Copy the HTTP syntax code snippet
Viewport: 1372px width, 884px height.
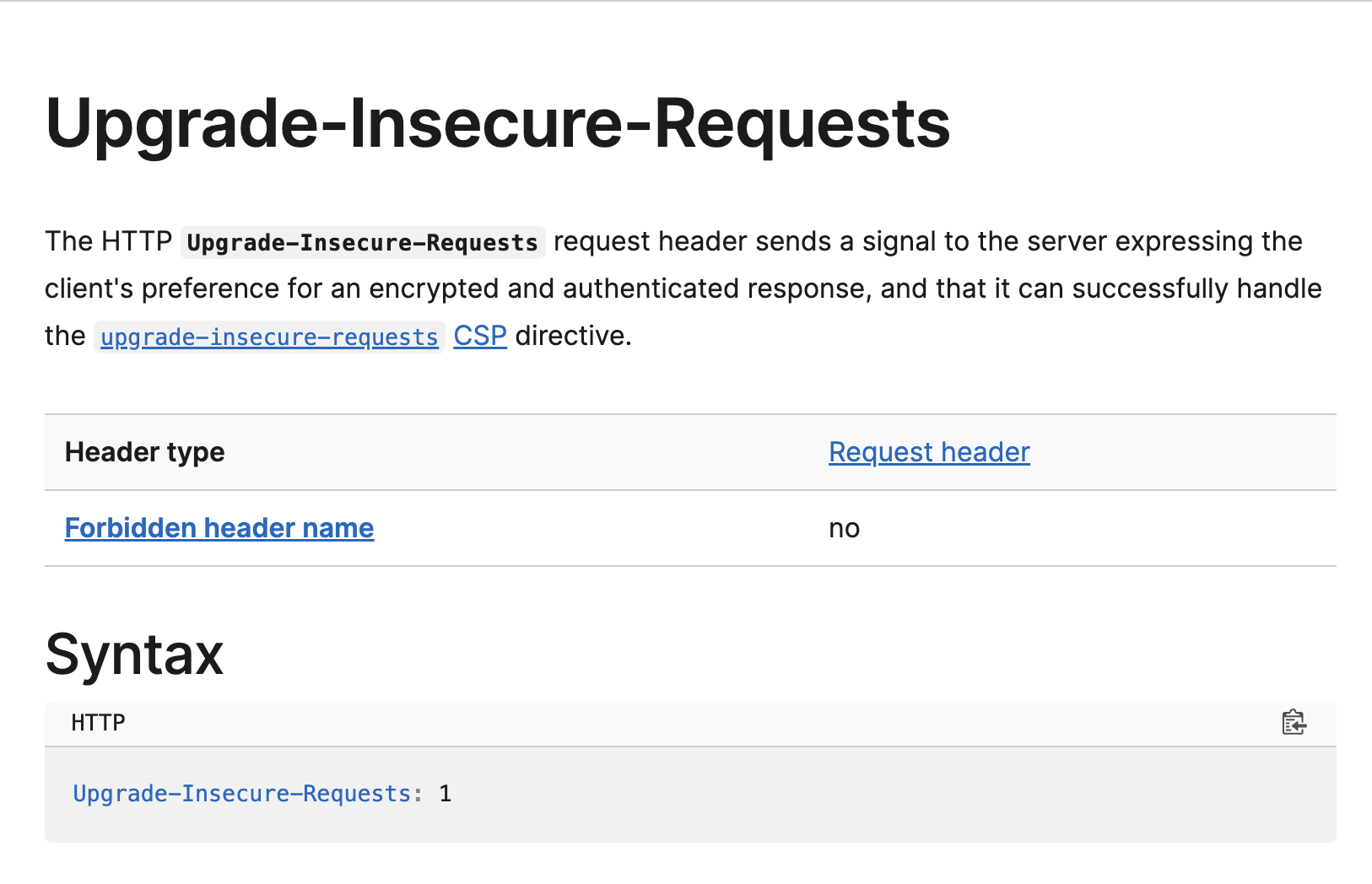point(1294,723)
